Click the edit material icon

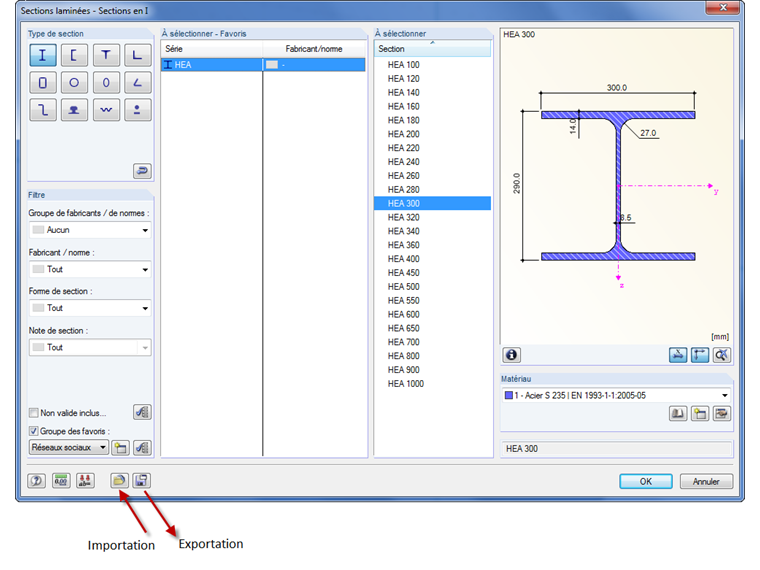(x=722, y=414)
